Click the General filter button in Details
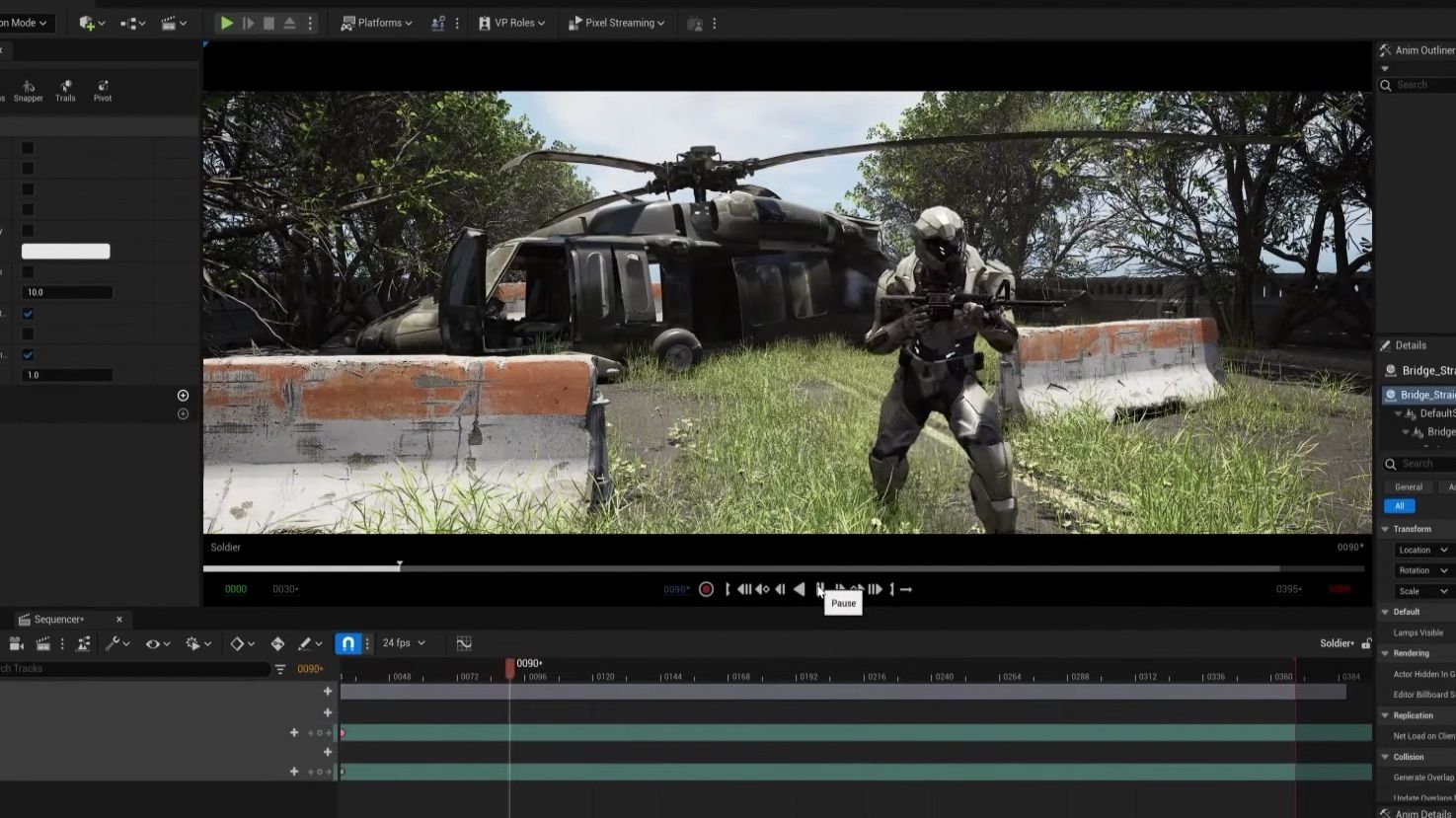This screenshot has width=1456, height=818. point(1409,486)
